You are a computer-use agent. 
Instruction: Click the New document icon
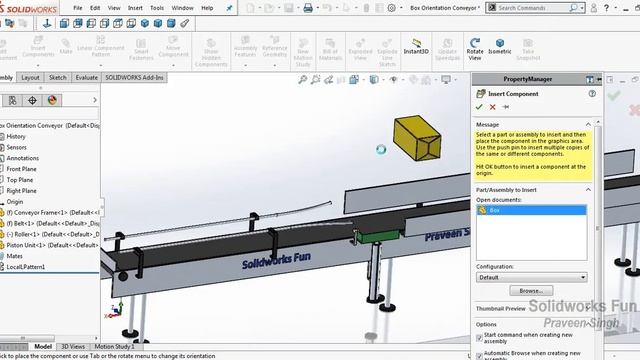[250, 8]
